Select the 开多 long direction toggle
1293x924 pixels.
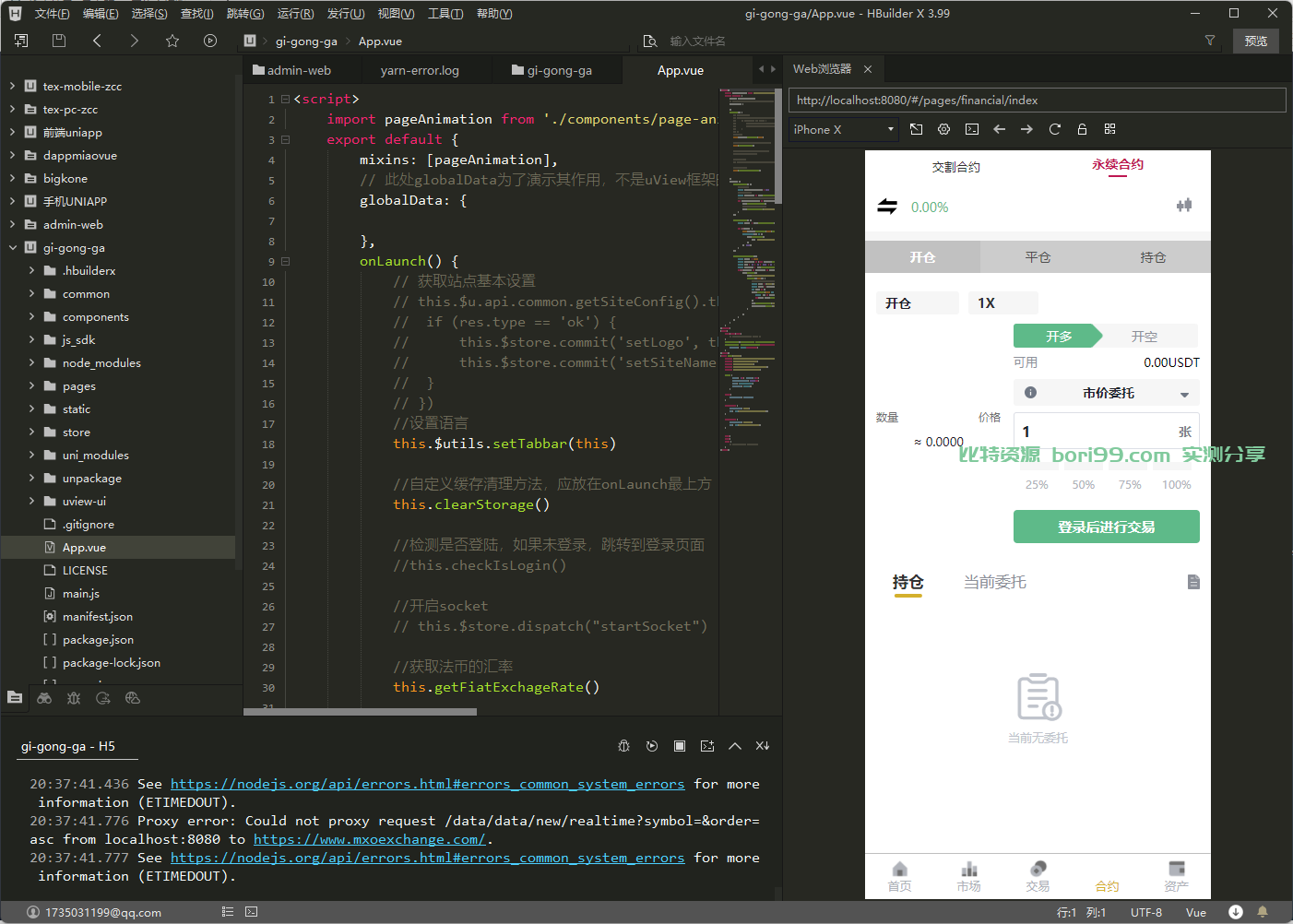[x=1057, y=337]
